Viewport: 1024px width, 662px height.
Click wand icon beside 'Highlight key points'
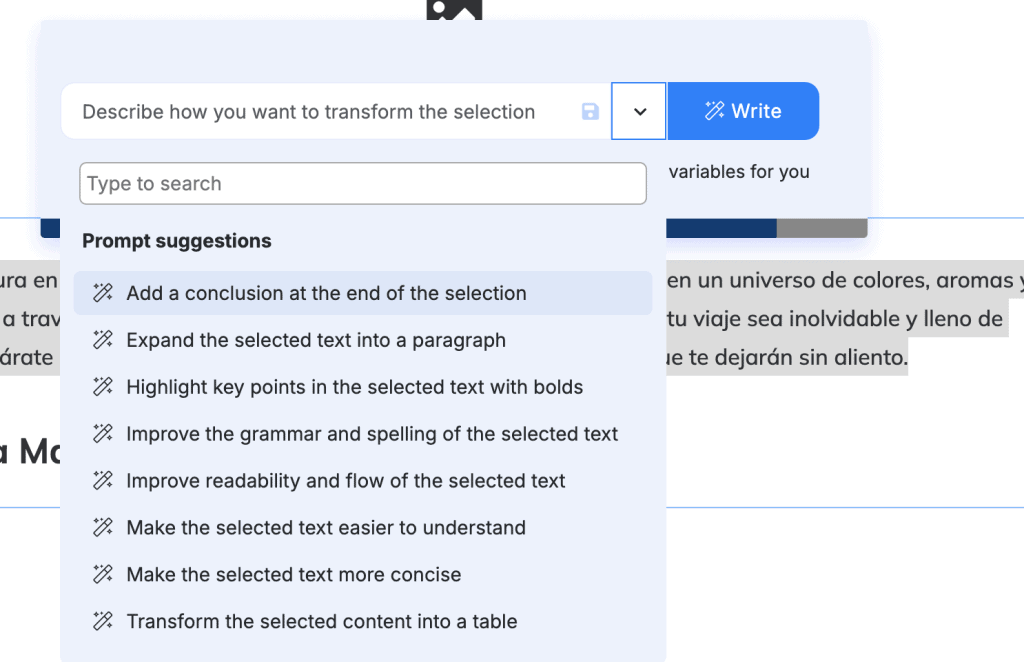click(103, 387)
